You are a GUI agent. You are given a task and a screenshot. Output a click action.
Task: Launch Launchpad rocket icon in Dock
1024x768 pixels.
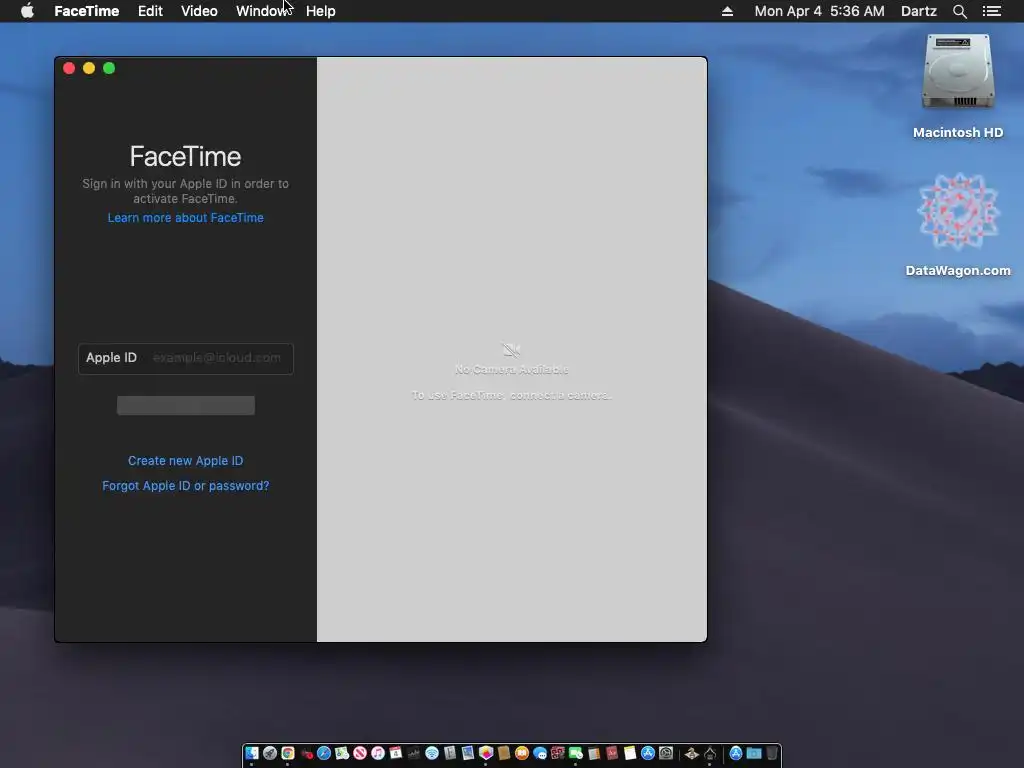(x=270, y=754)
